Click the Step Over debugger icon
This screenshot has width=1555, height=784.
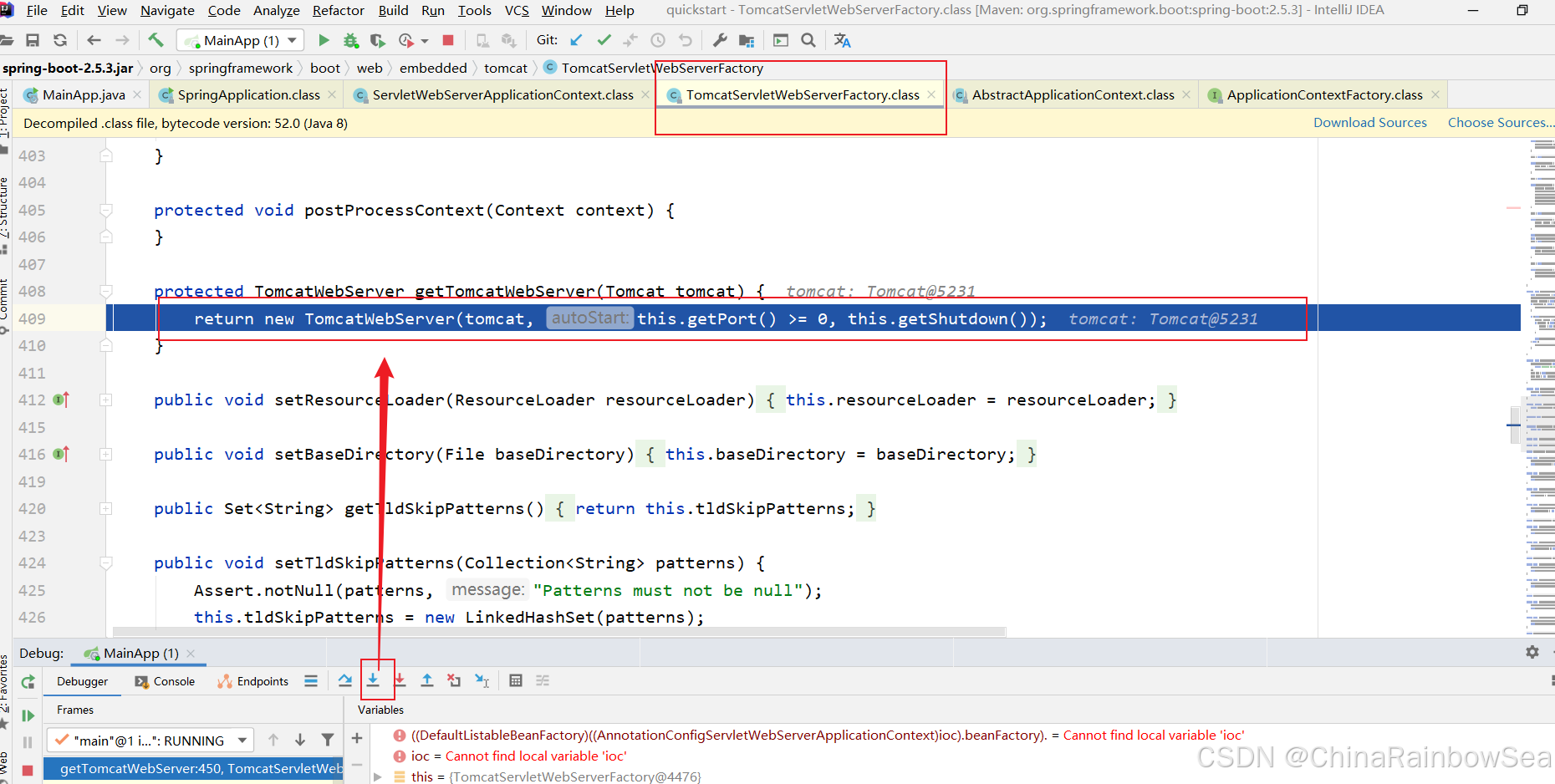click(345, 680)
